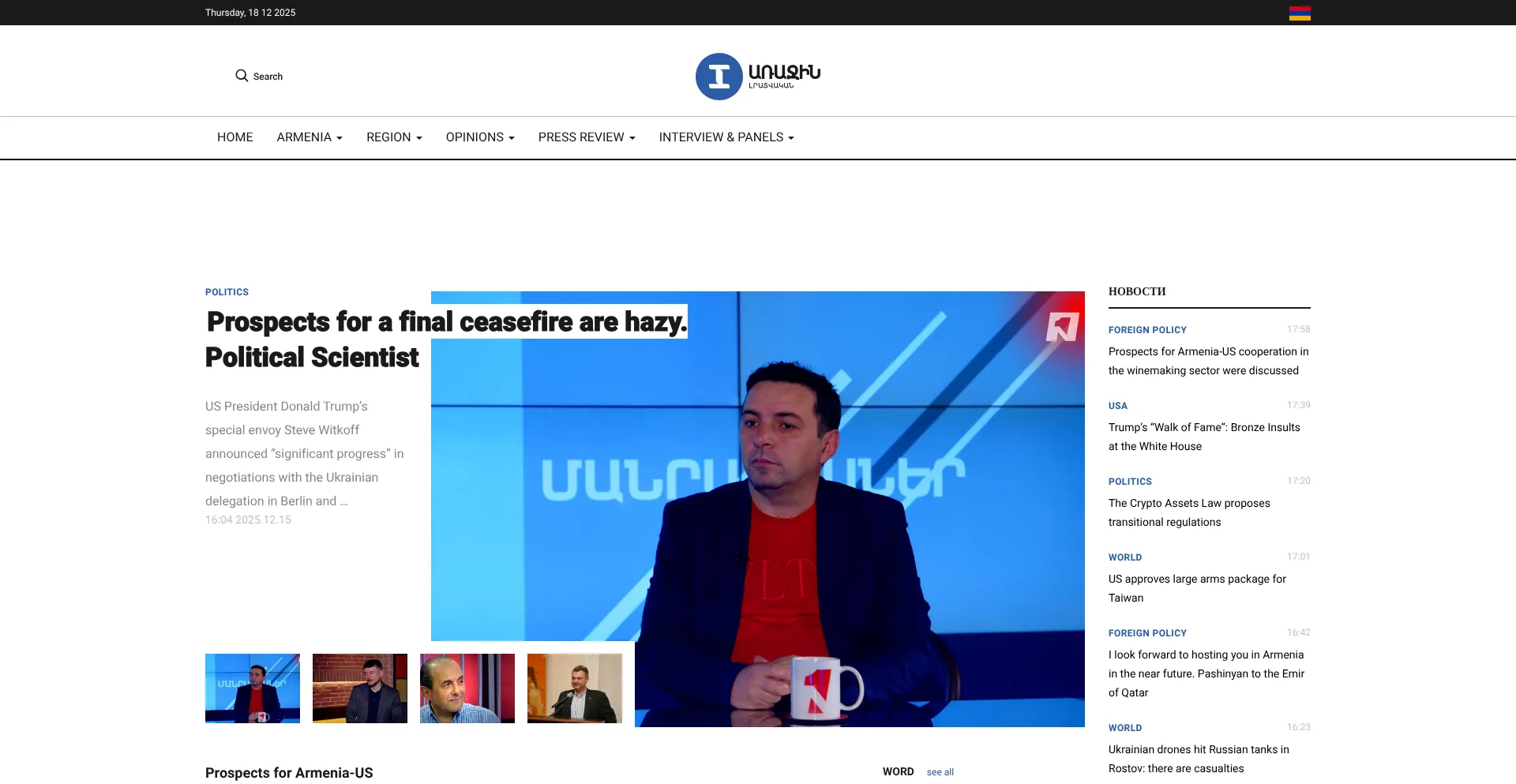Viewport: 1516px width, 784px height.
Task: Select the third thumbnail of bald man
Action: [x=467, y=688]
